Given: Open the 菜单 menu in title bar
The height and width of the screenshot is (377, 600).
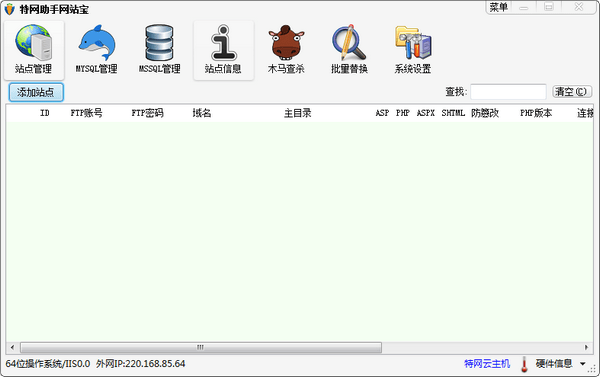Looking at the screenshot, I should point(498,7).
